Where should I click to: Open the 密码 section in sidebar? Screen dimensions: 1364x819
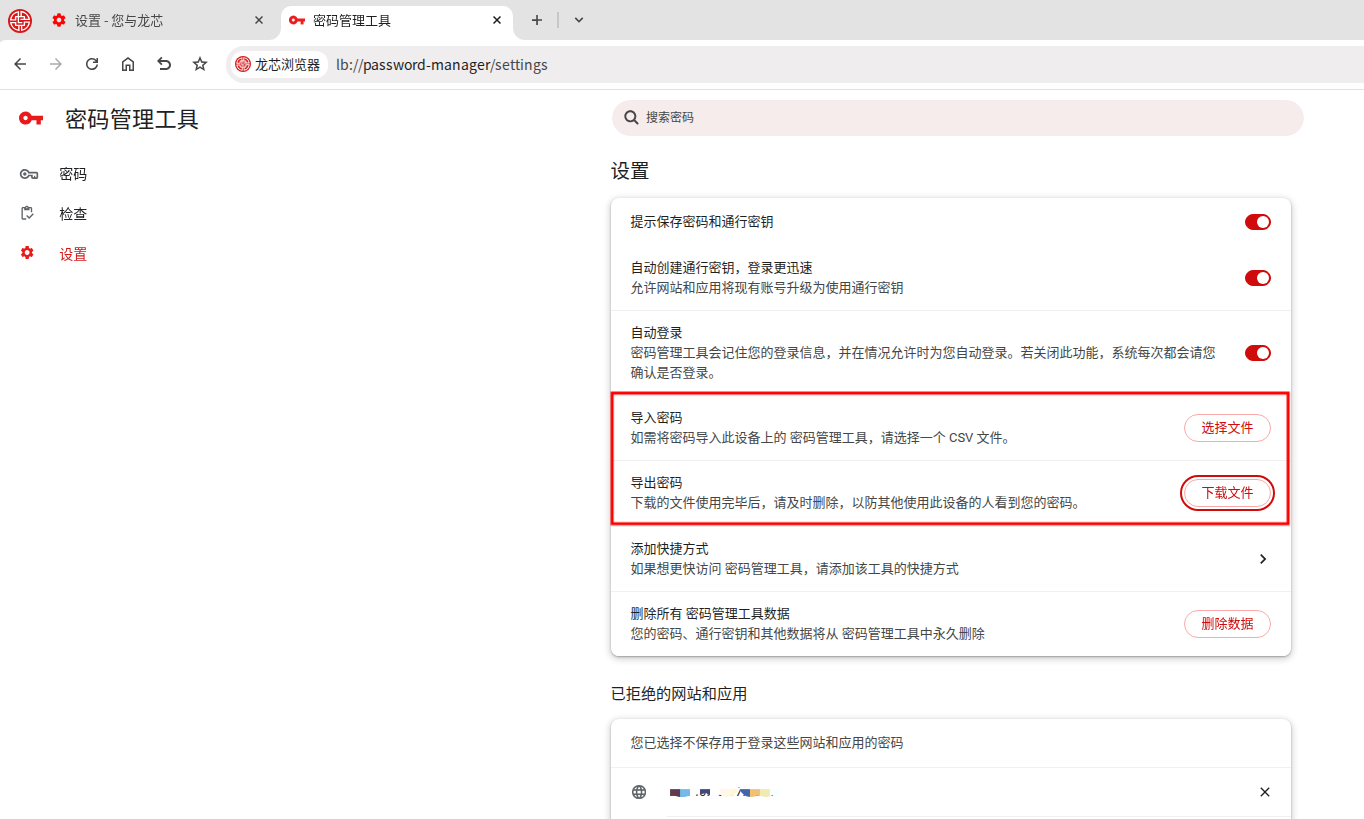(73, 174)
